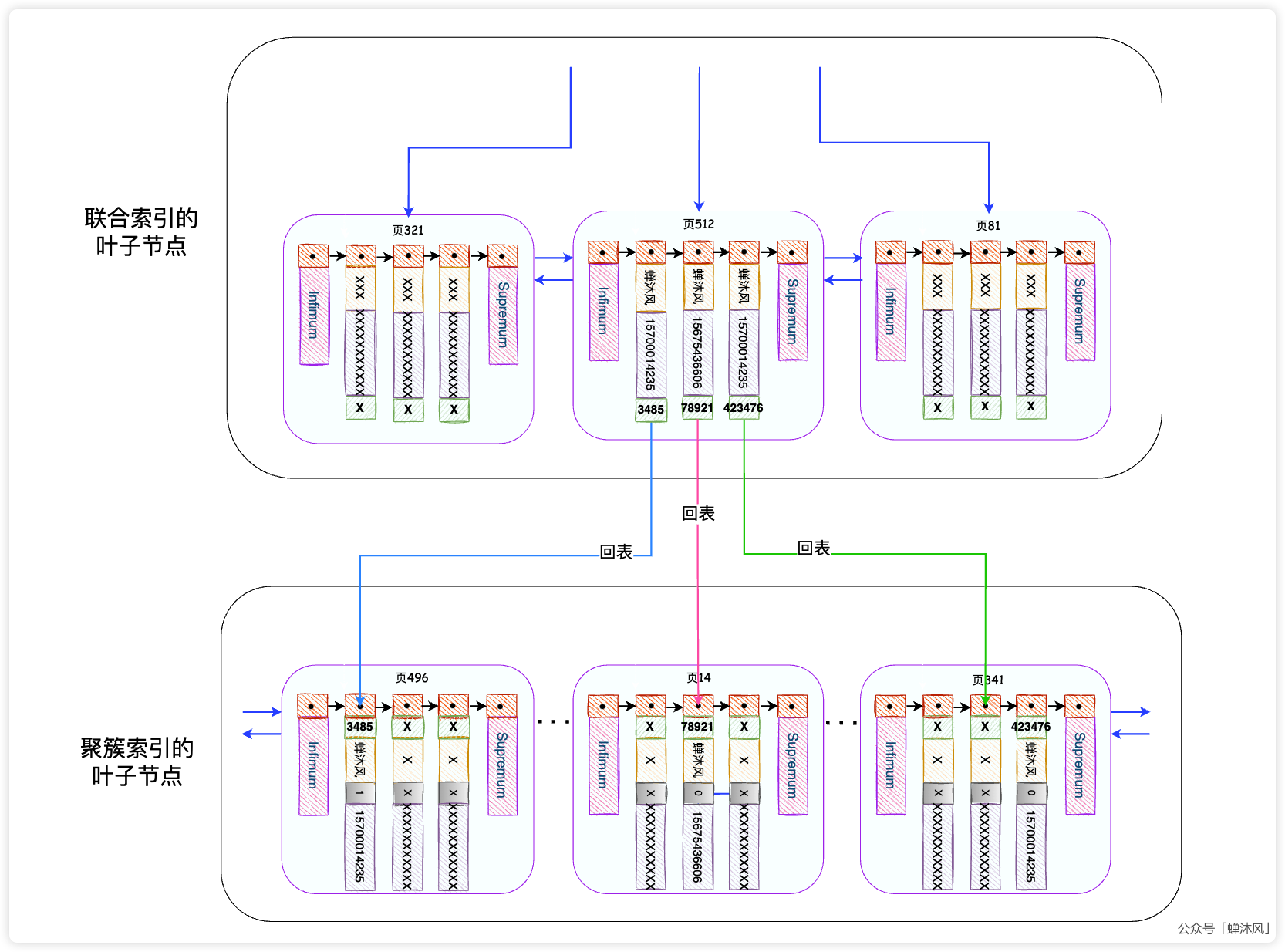Click the record header dot in 页14

pos(697,704)
